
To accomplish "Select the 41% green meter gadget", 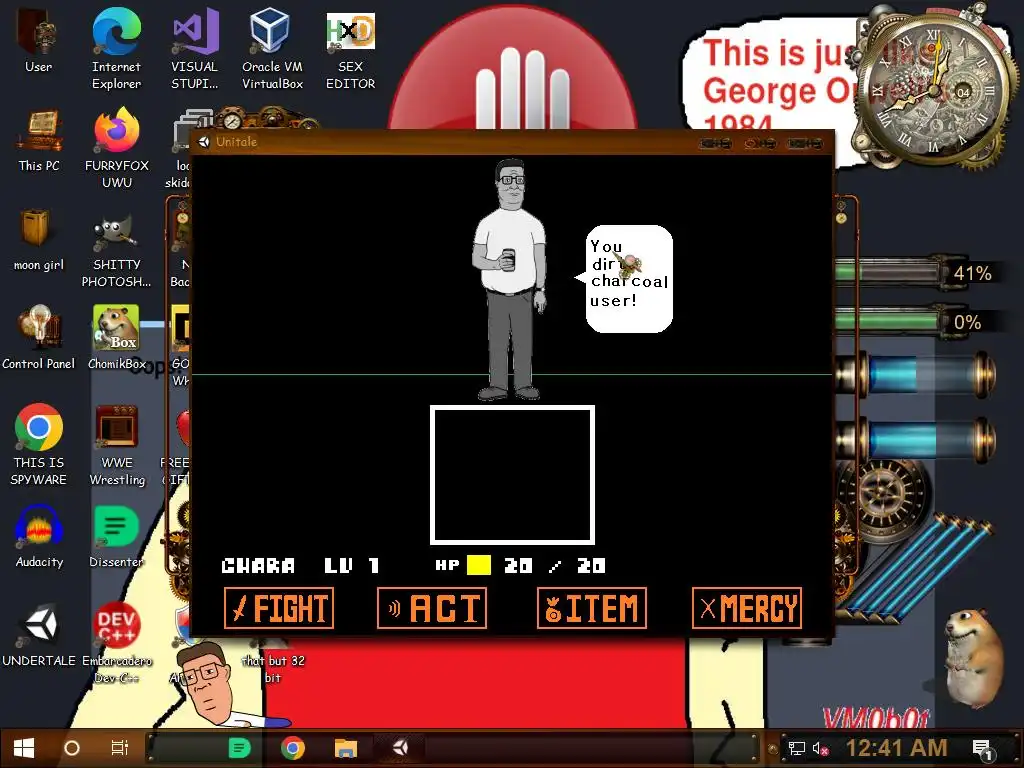I will (x=914, y=272).
